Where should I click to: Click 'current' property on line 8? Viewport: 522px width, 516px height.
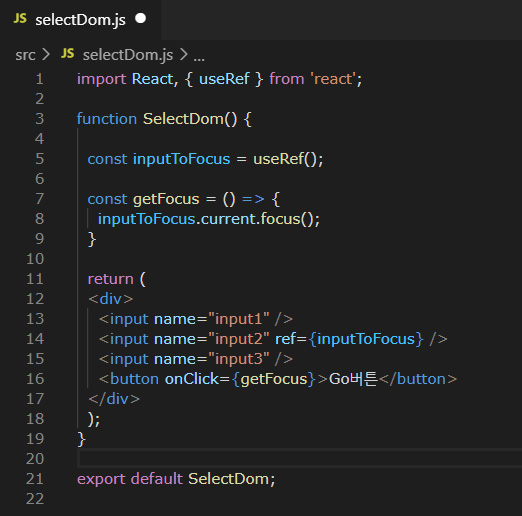click(x=228, y=219)
